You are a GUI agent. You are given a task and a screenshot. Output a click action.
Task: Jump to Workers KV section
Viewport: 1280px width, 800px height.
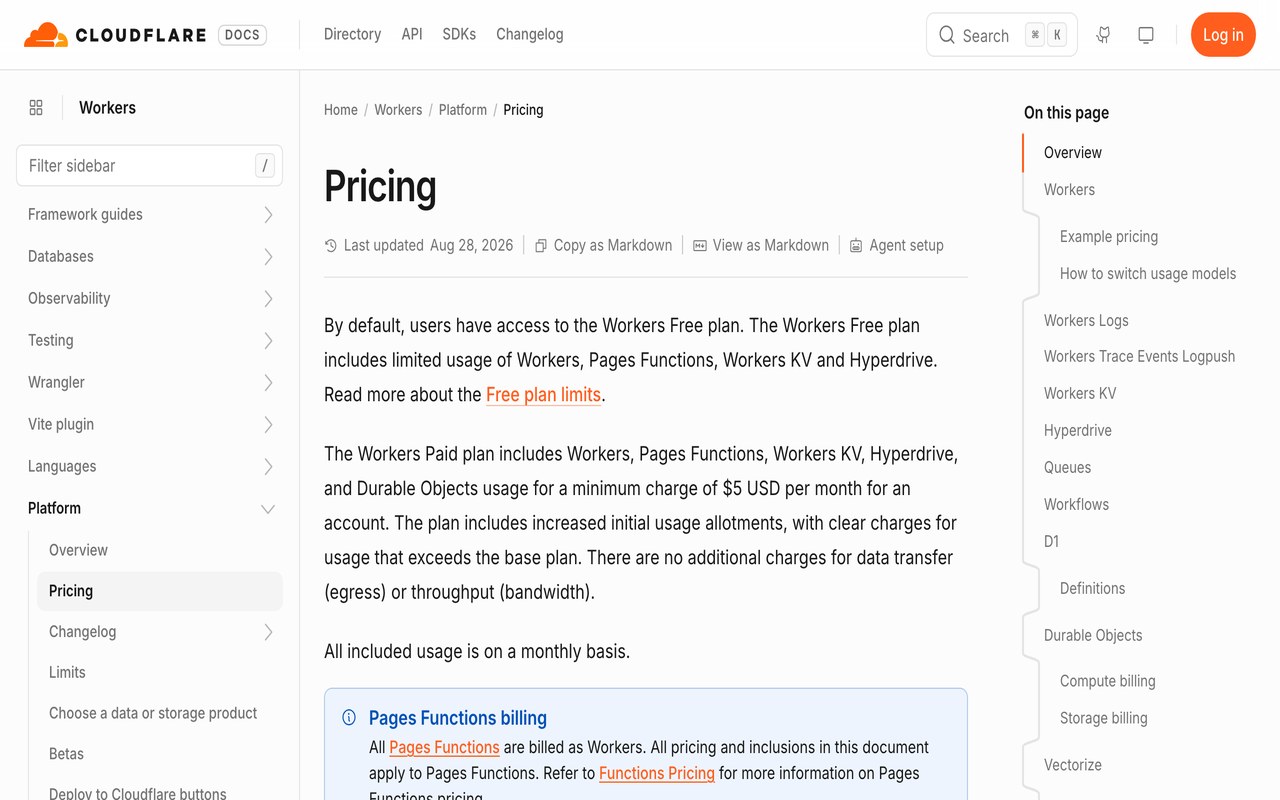[1080, 394]
